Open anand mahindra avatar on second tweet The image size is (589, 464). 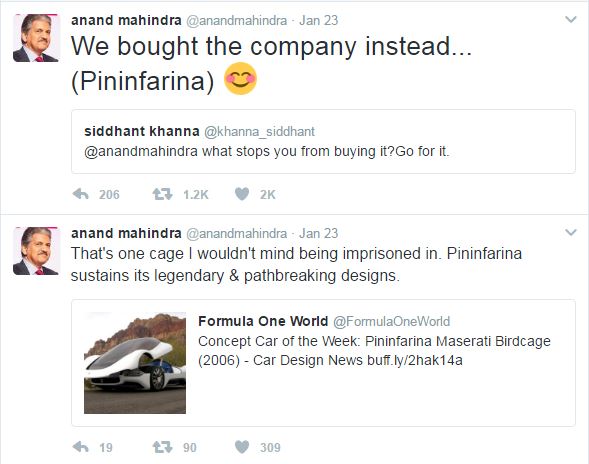click(36, 251)
